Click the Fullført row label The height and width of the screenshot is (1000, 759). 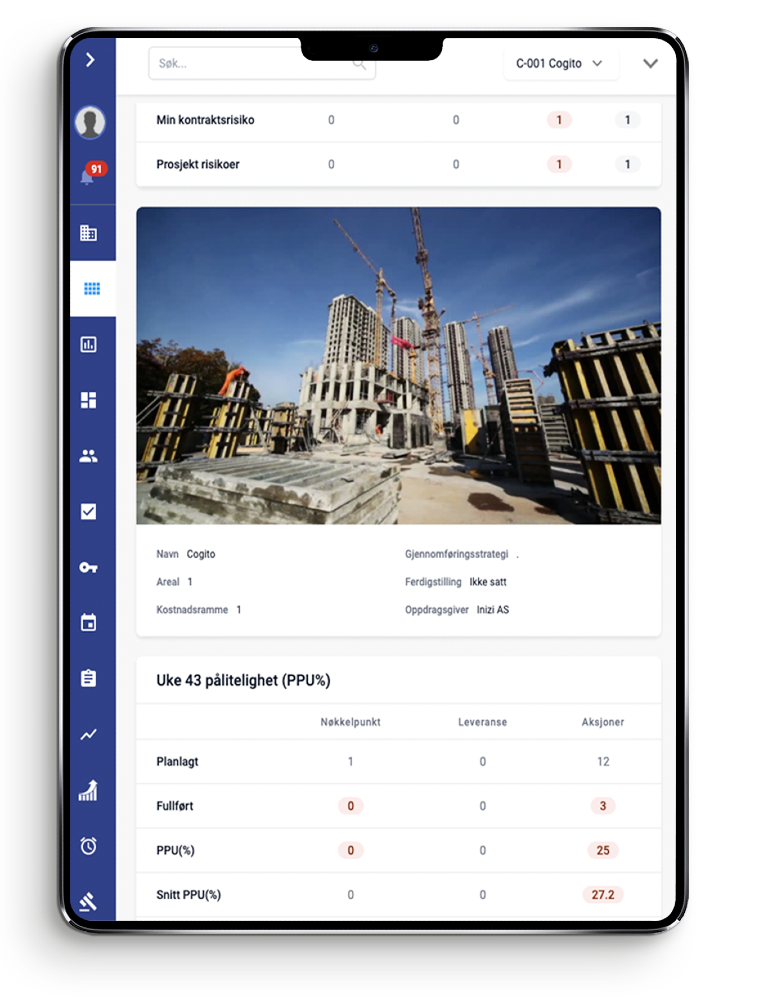pyautogui.click(x=175, y=806)
